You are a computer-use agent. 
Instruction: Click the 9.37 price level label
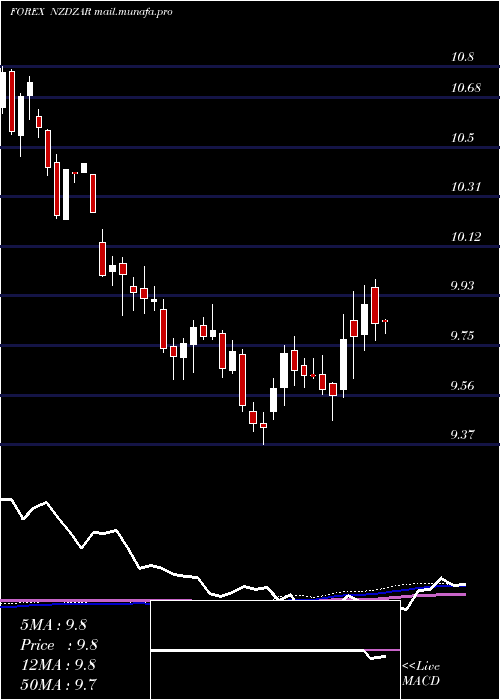click(x=462, y=434)
